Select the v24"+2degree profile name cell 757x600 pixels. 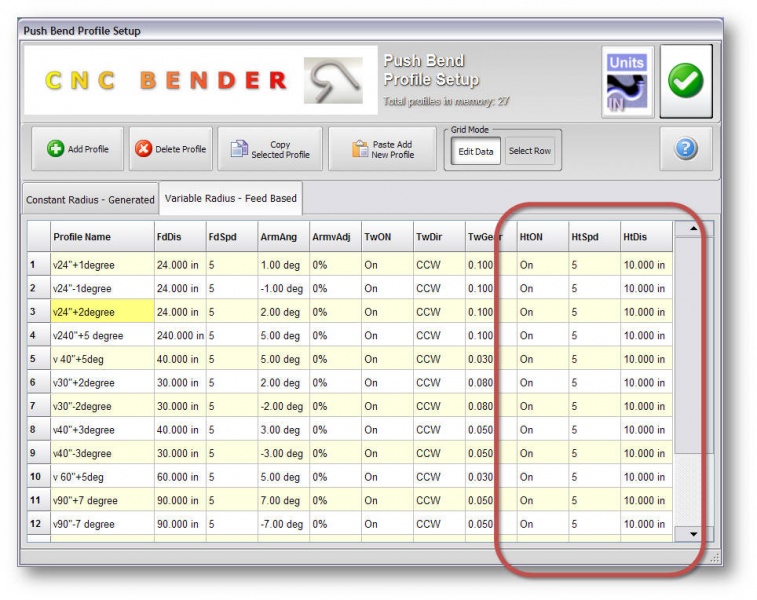tap(100, 312)
